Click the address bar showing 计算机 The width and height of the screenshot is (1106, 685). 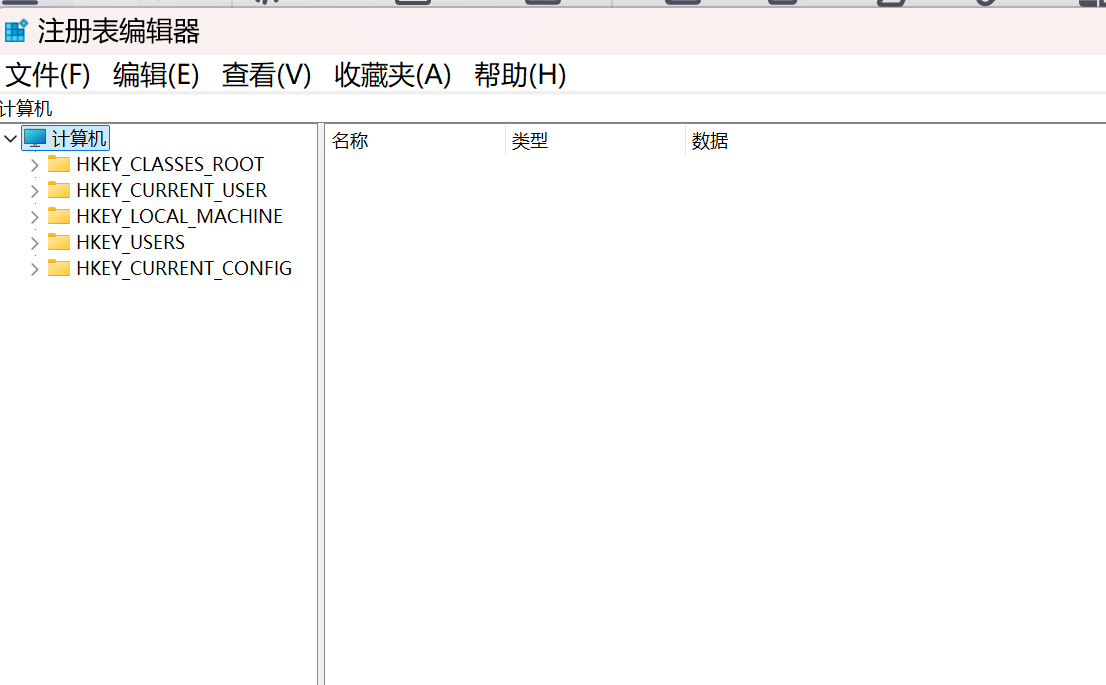point(553,109)
